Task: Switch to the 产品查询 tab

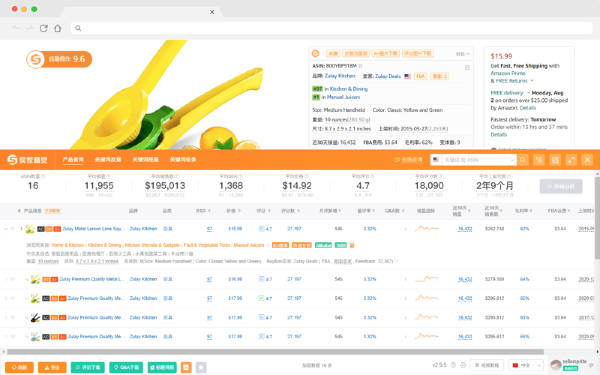Action: point(73,160)
